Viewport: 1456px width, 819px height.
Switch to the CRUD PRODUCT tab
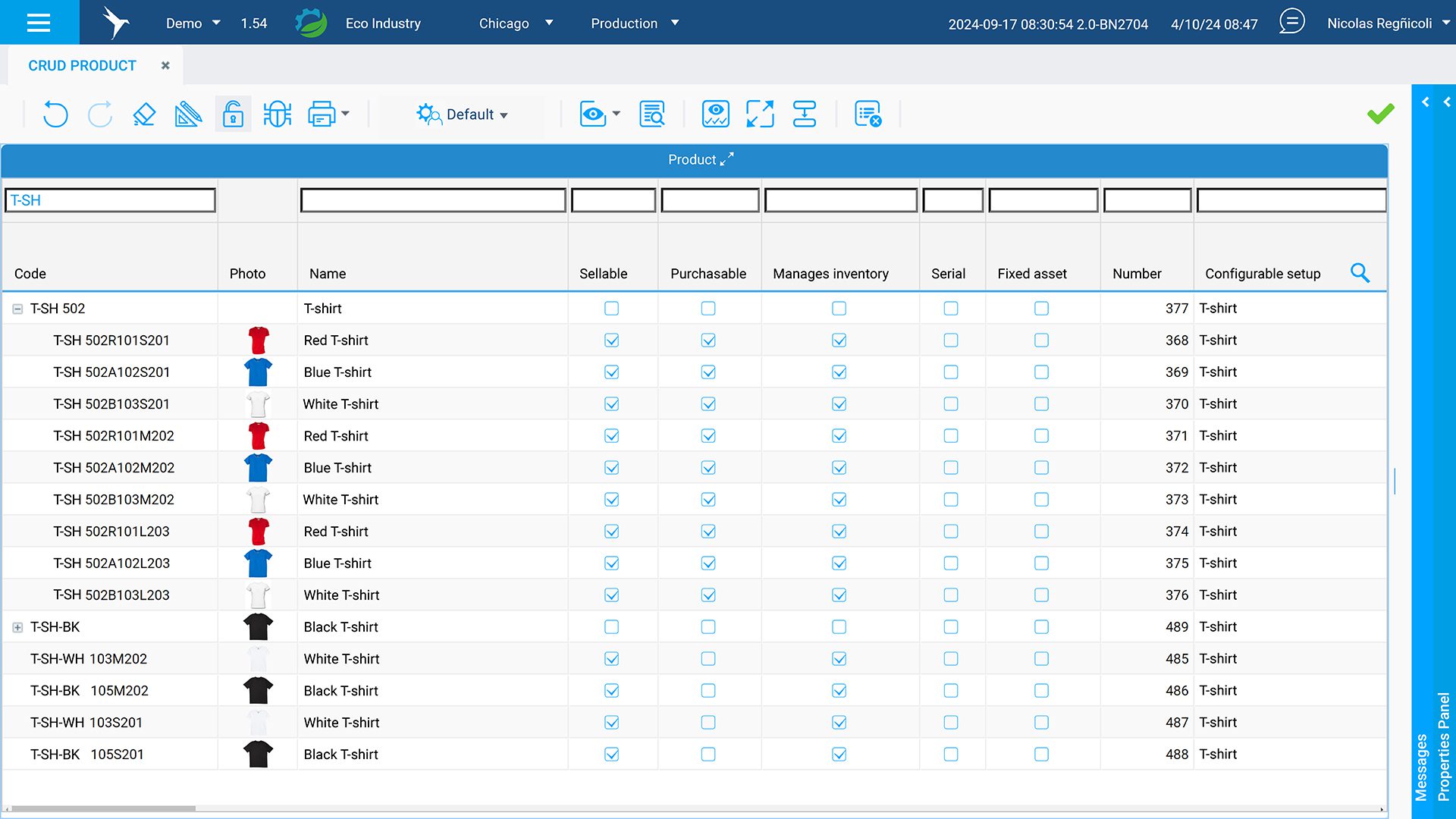(82, 66)
